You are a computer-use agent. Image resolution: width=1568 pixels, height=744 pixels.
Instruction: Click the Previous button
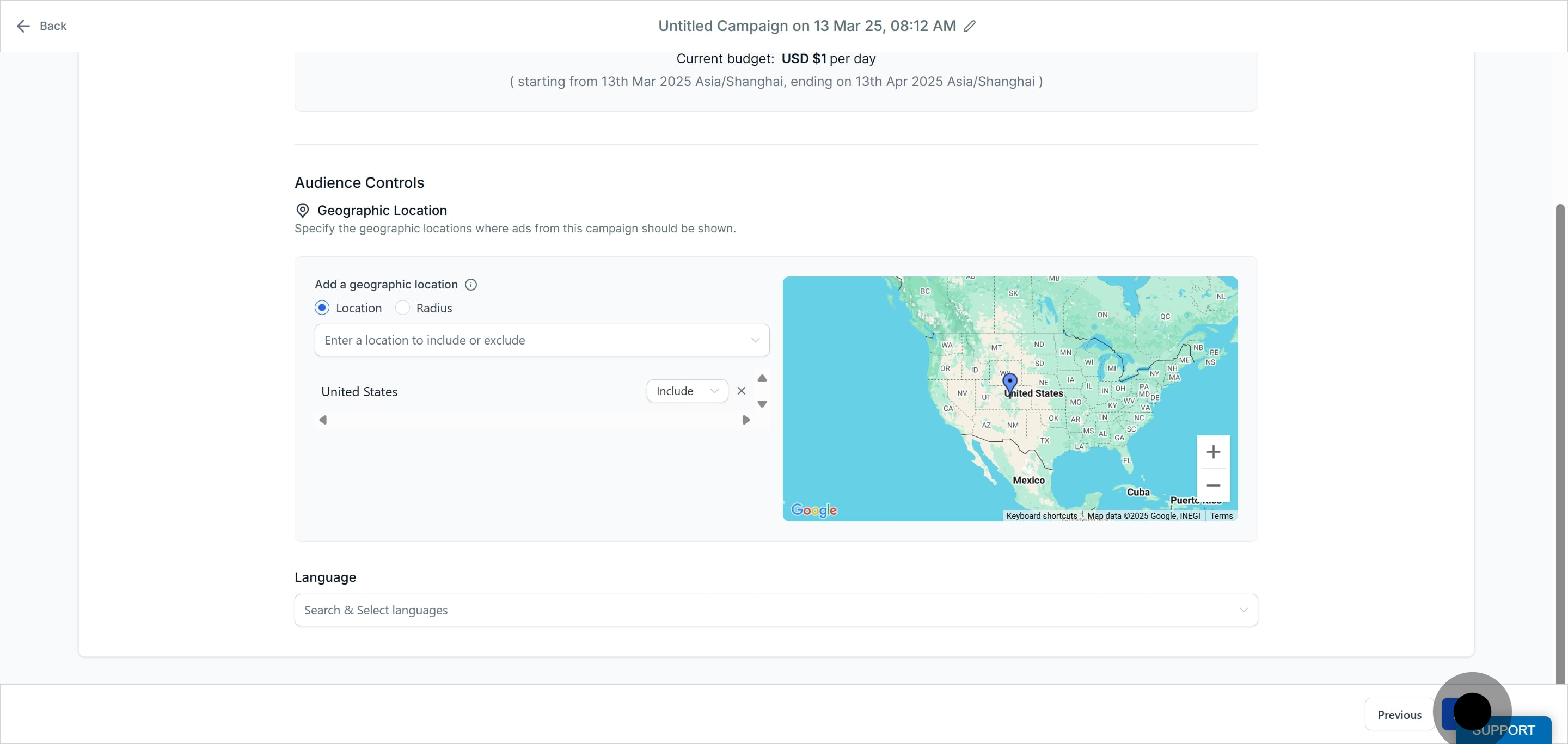tap(1399, 715)
